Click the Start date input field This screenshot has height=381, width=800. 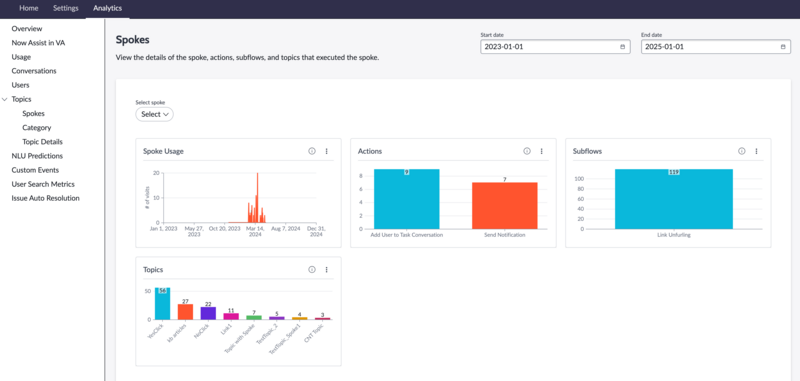[x=555, y=46]
